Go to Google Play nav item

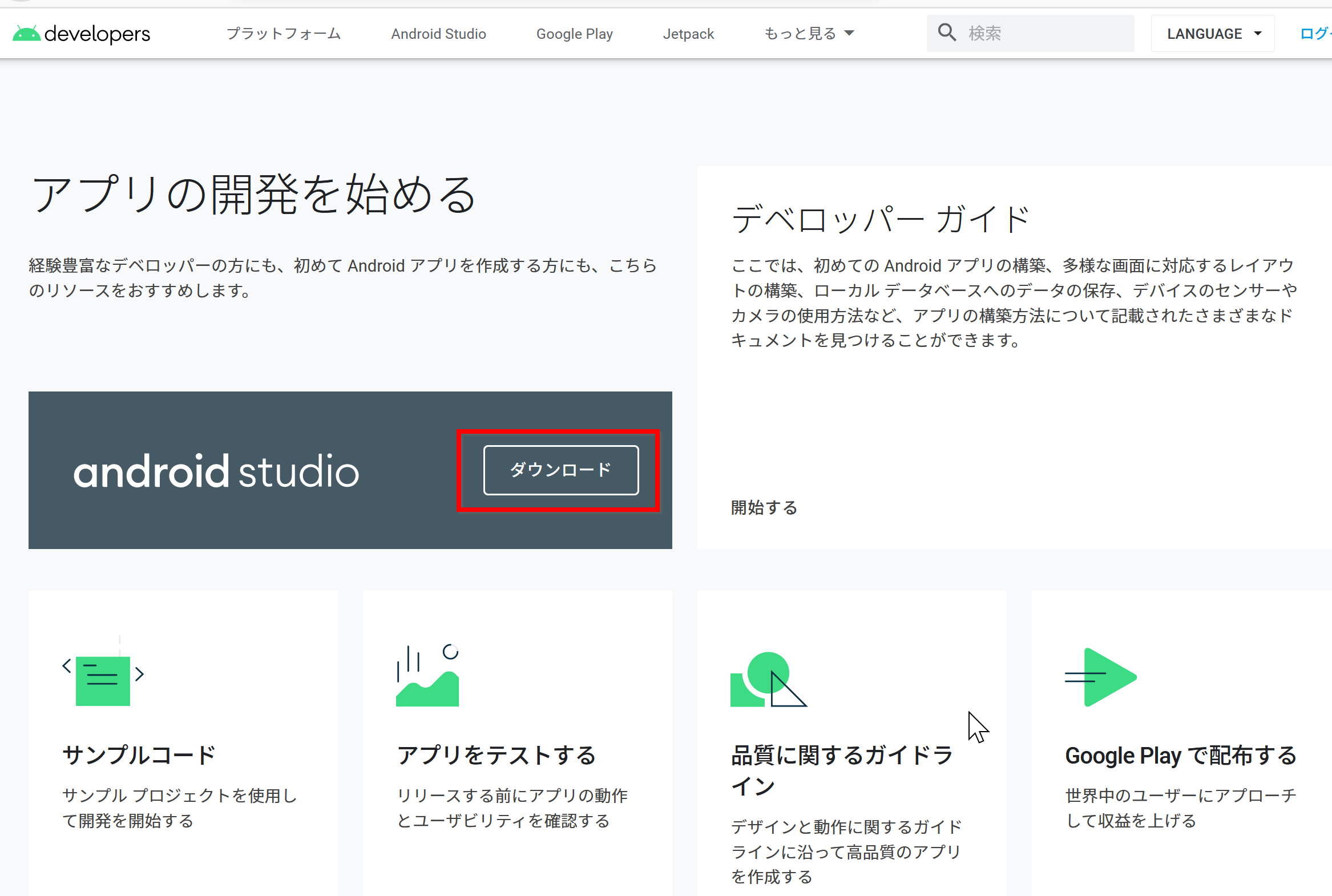click(574, 34)
